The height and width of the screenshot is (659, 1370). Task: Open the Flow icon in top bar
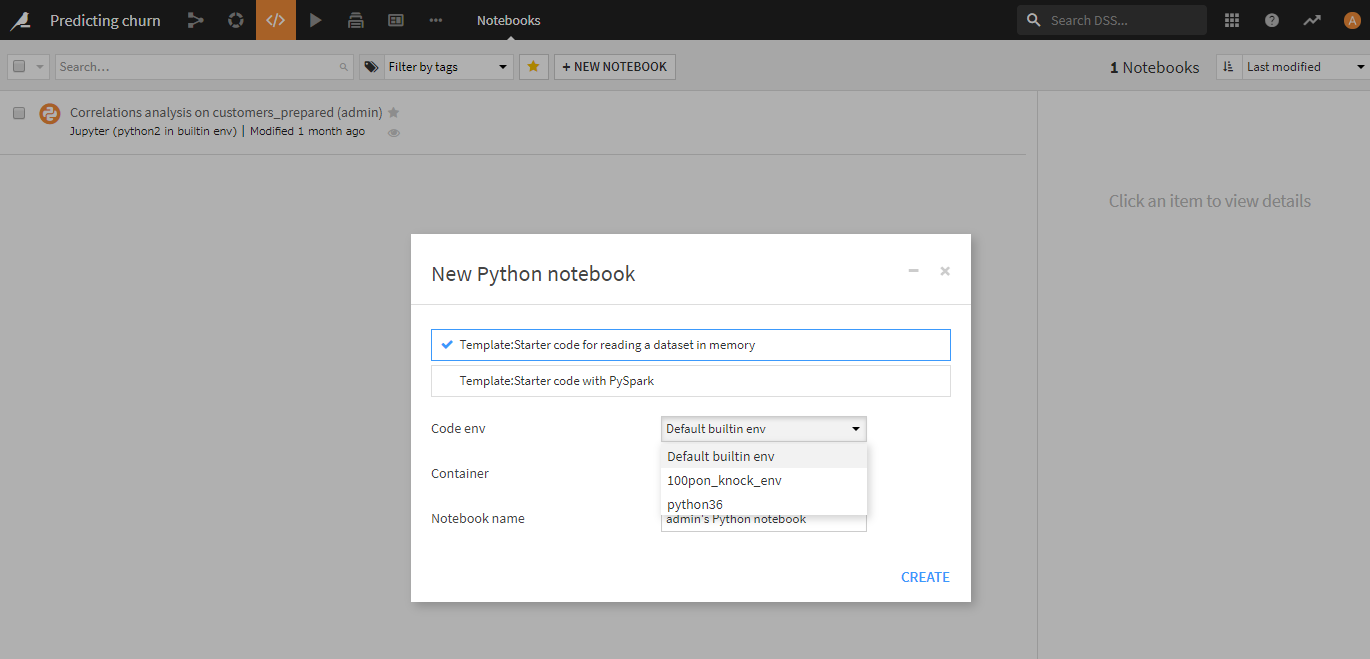195,20
